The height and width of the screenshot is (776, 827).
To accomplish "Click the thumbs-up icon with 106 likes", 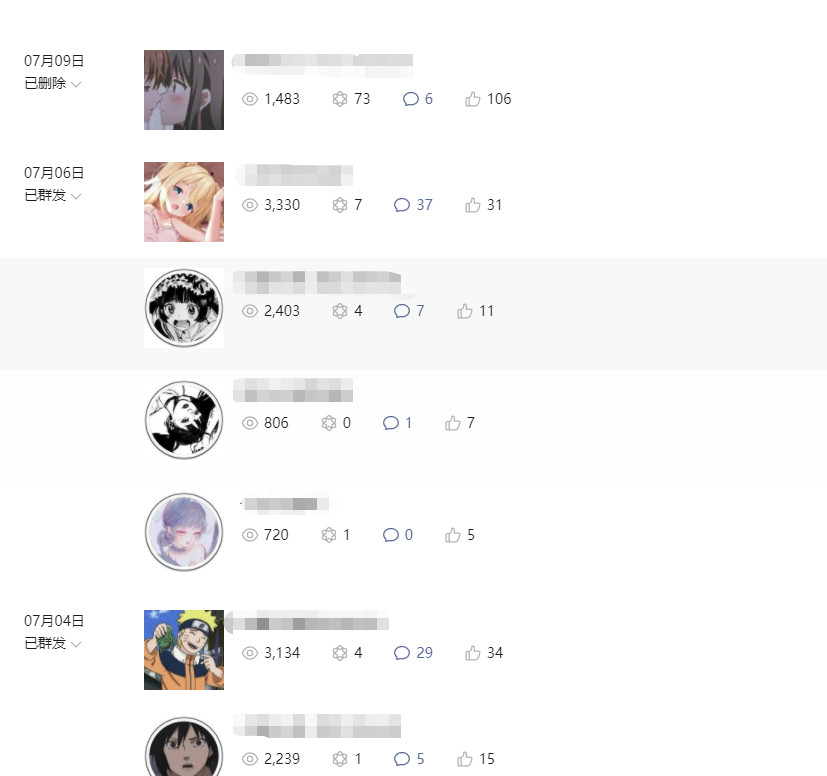I will [x=473, y=99].
